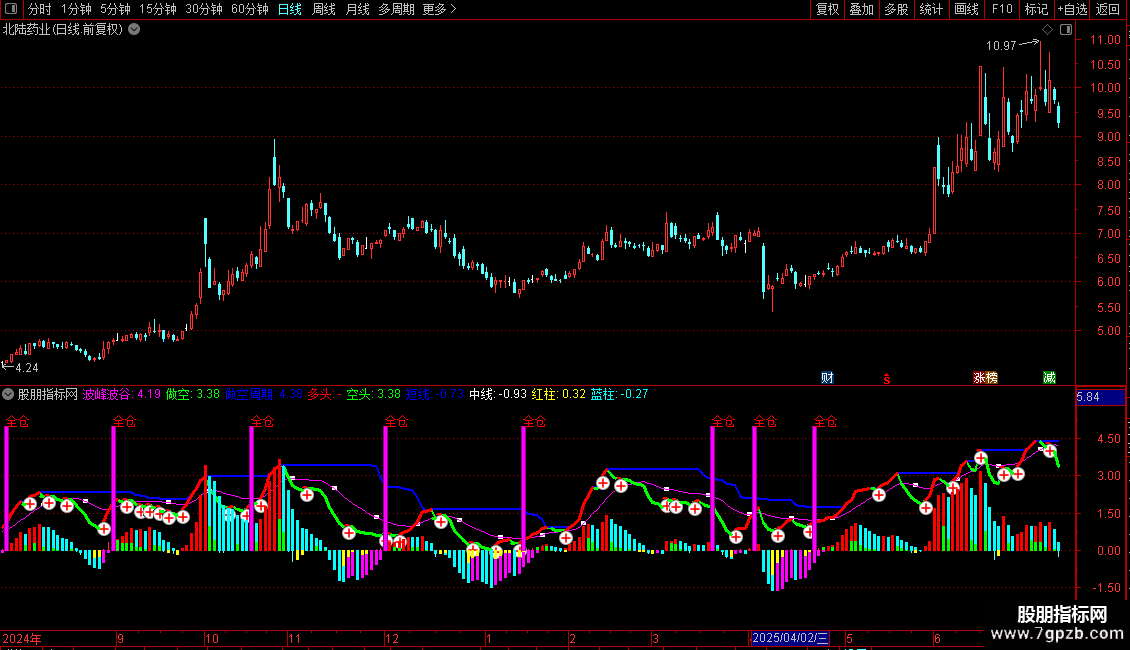Open the 多周期 multi-period view
Viewport: 1130px width, 650px height.
pos(396,9)
